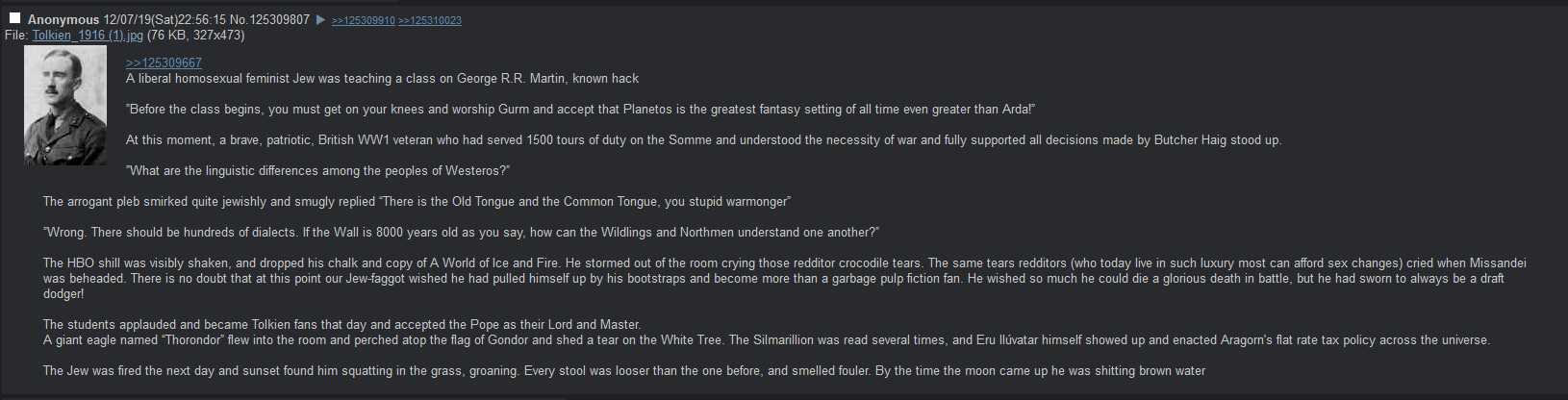The height and width of the screenshot is (400, 1568).
Task: Open backlink reply >>125309910
Action: [363, 20]
